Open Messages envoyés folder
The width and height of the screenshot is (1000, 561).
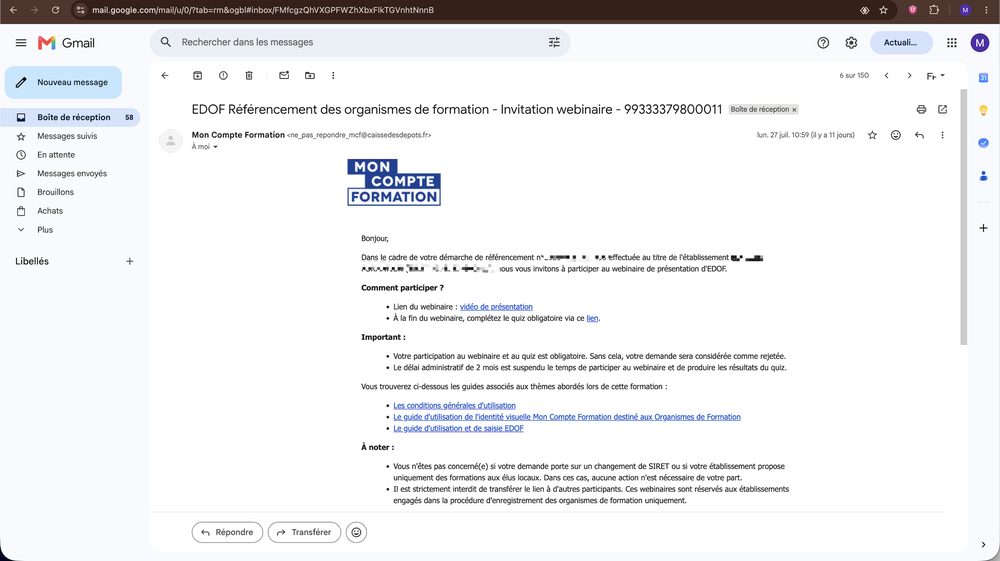(70, 173)
